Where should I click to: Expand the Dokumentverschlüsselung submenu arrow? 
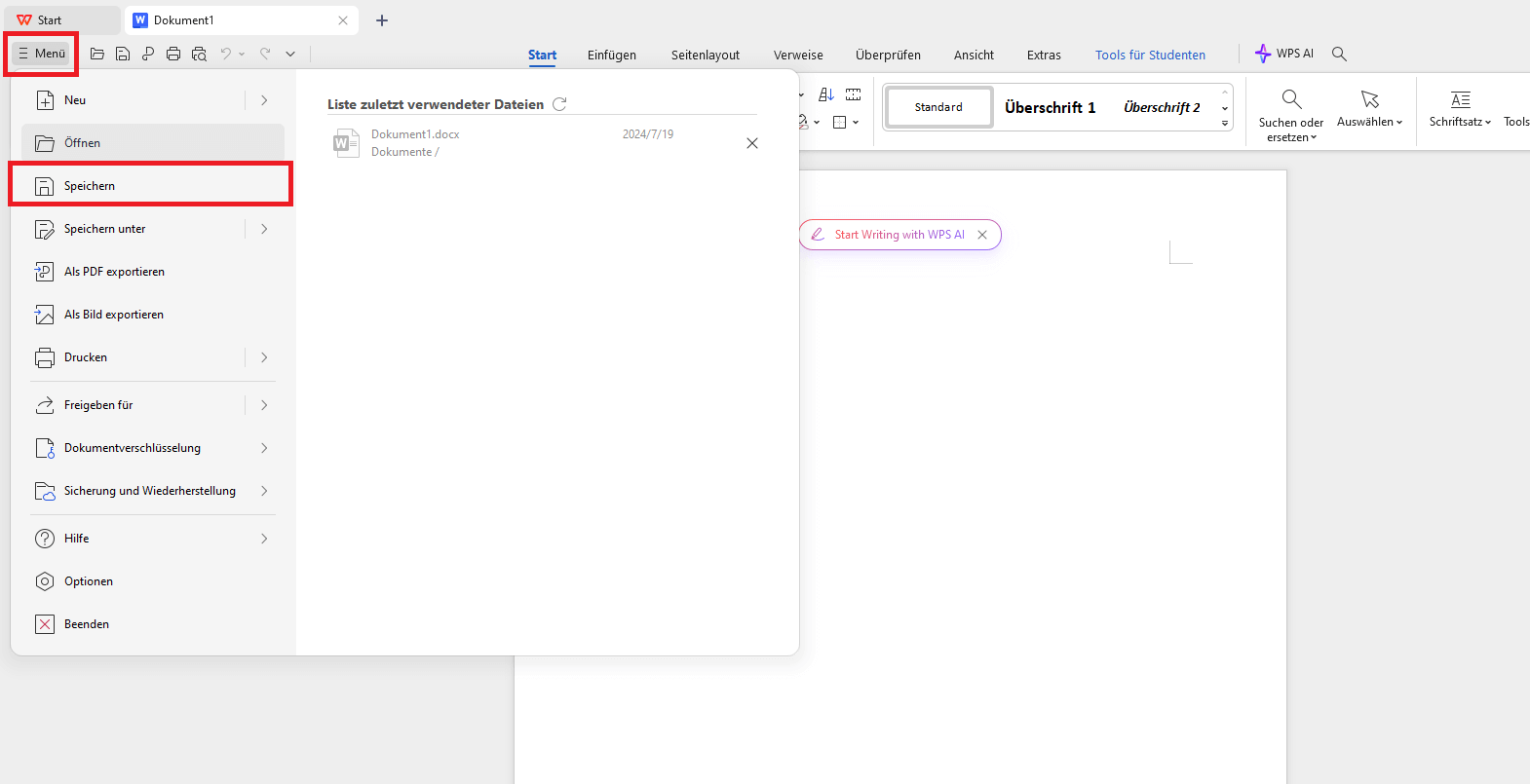264,448
